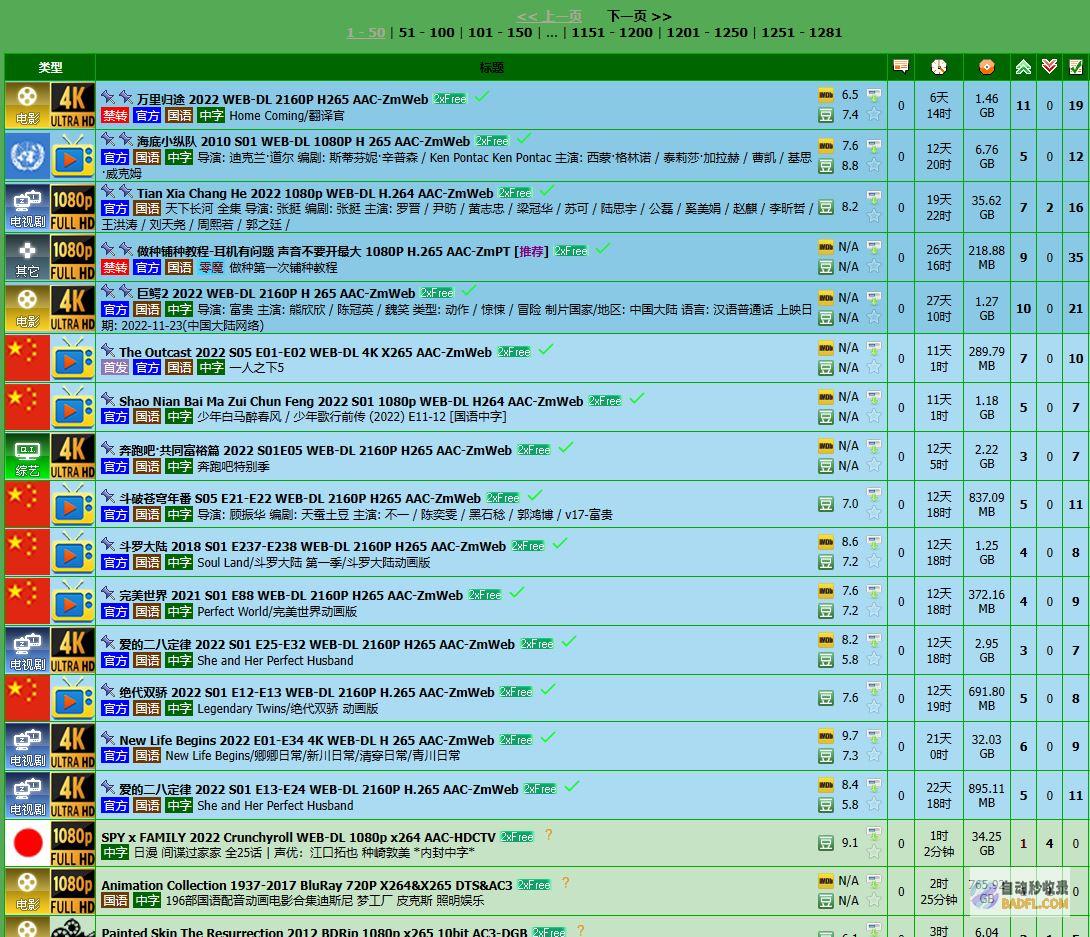Go to page 1151 - 1200
The width and height of the screenshot is (1090, 937).
[612, 32]
